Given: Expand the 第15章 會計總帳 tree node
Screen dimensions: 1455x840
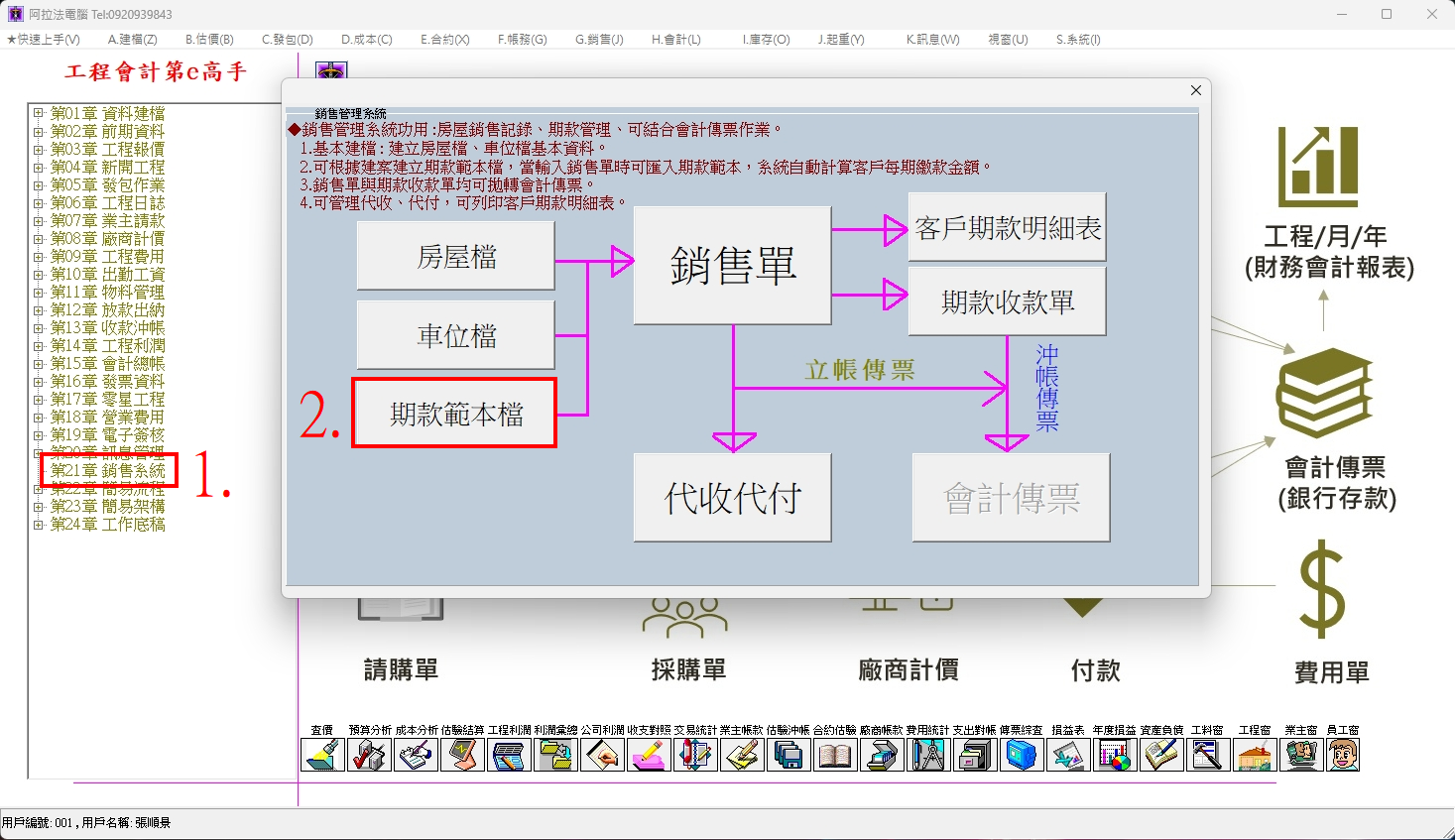Looking at the screenshot, I should pos(38,364).
